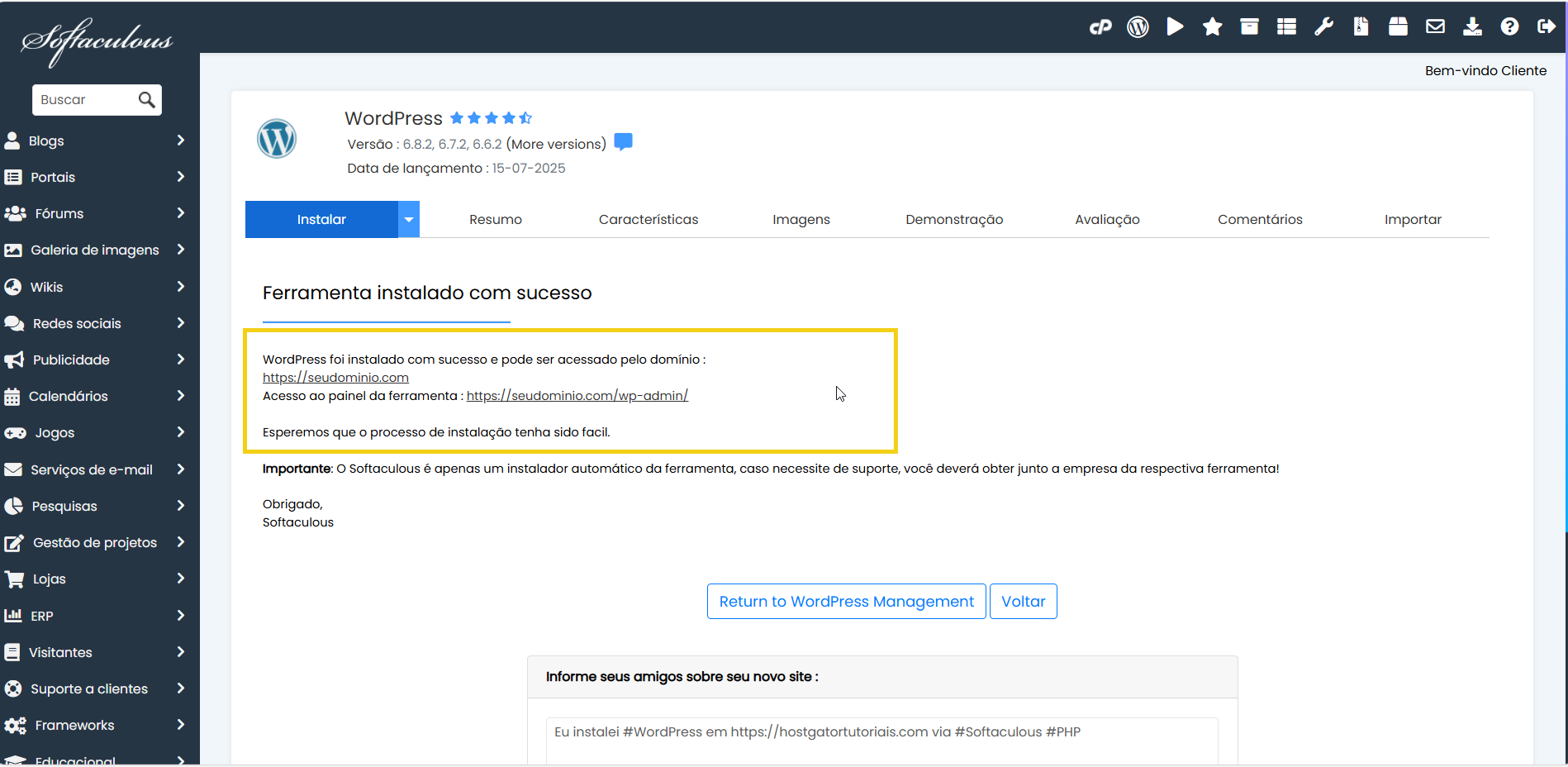1568x767 pixels.
Task: Open Serviços de e-mail category
Action: pos(99,469)
